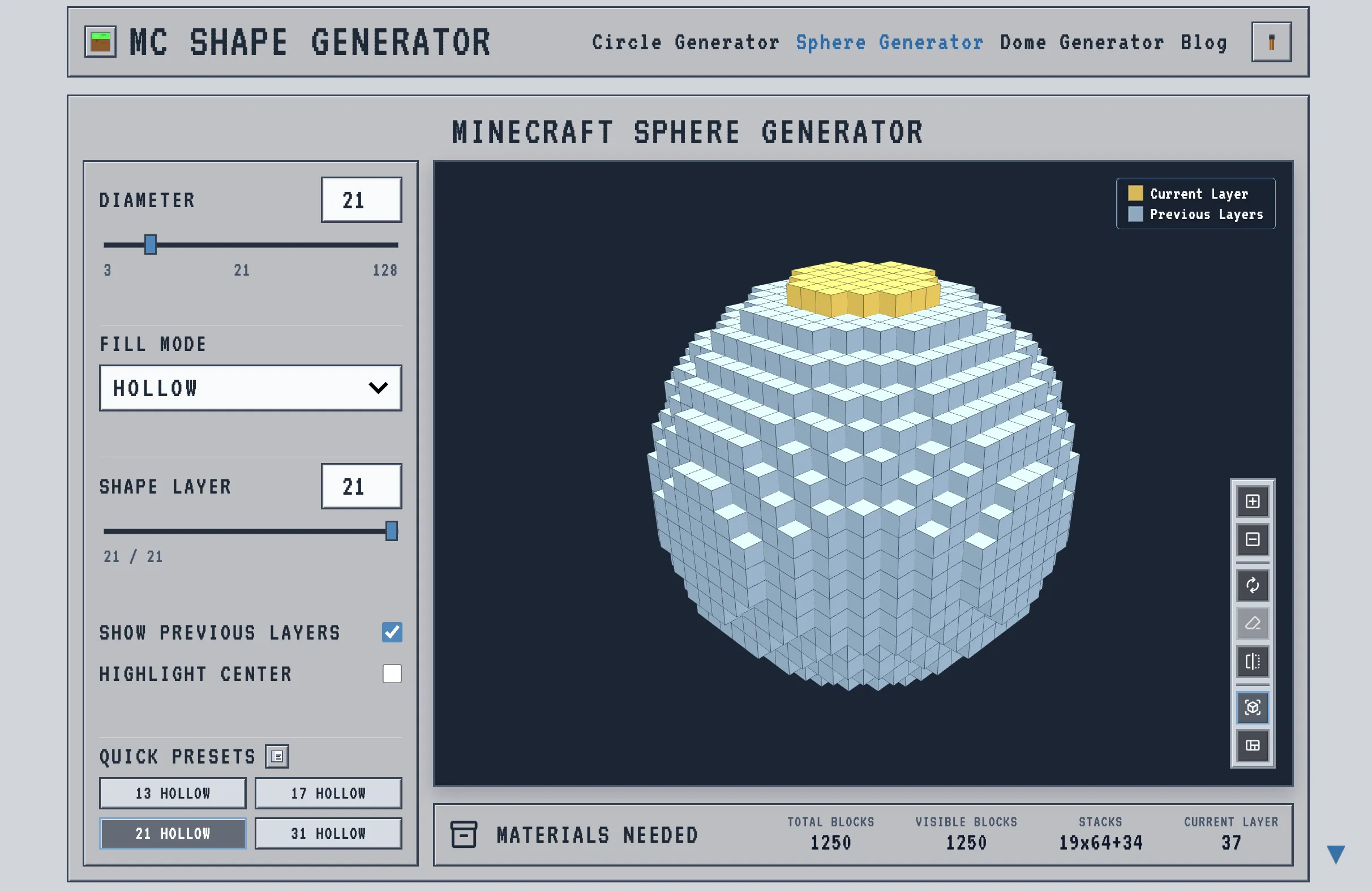The height and width of the screenshot is (892, 1372).
Task: Click the '21 / 21' layer counter text
Action: tap(133, 556)
